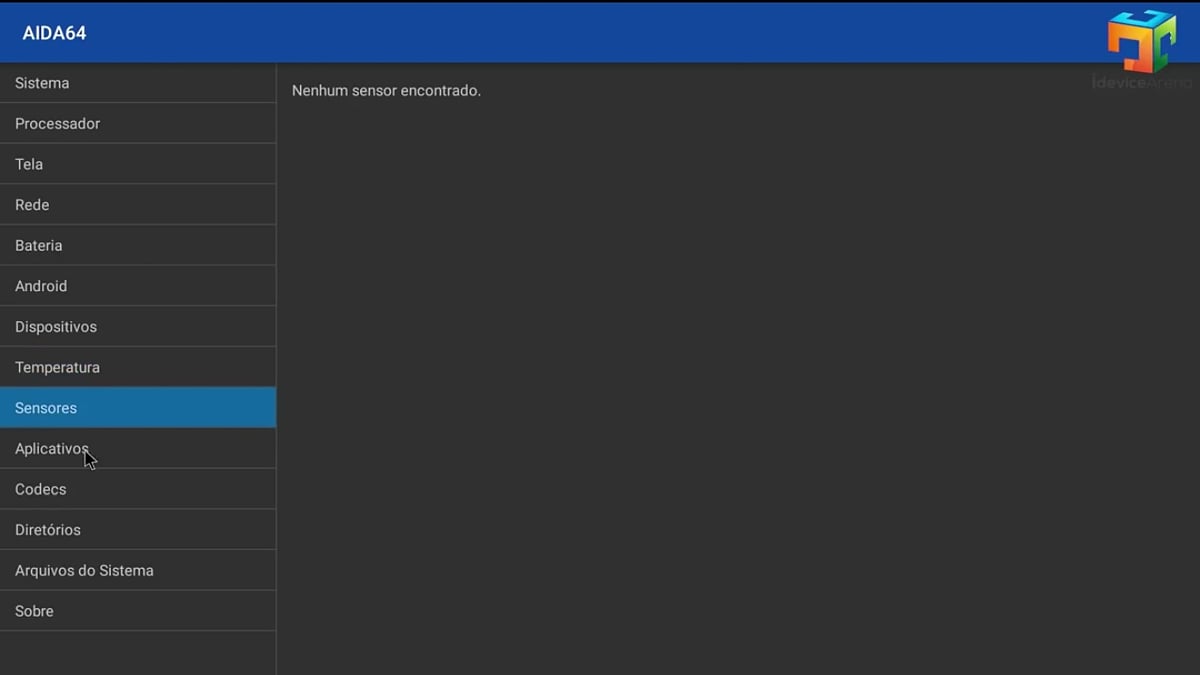Open the Diretórios page

(138, 530)
